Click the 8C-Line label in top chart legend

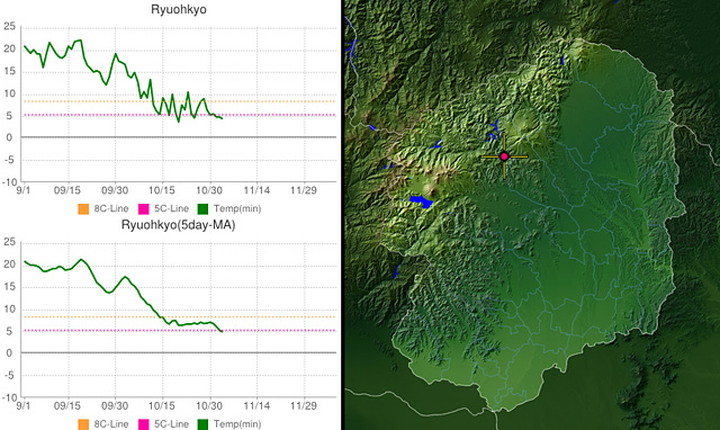coord(111,209)
